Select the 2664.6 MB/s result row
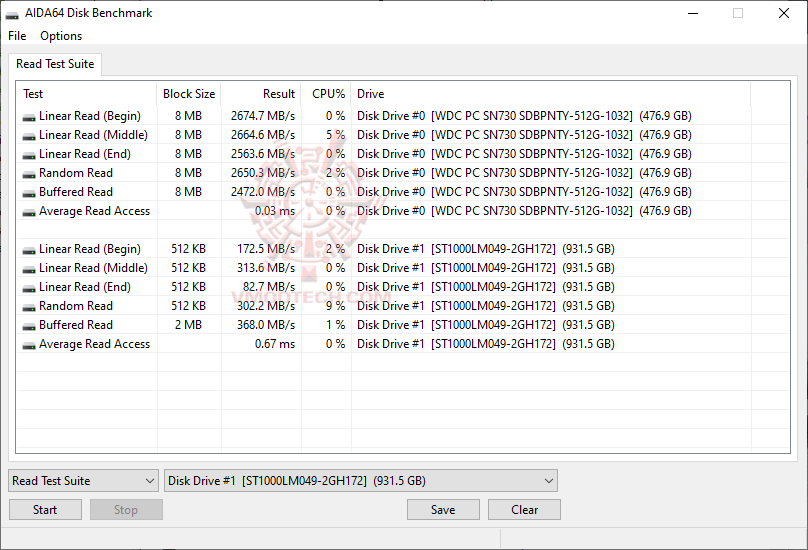808x550 pixels. pyautogui.click(x=402, y=135)
